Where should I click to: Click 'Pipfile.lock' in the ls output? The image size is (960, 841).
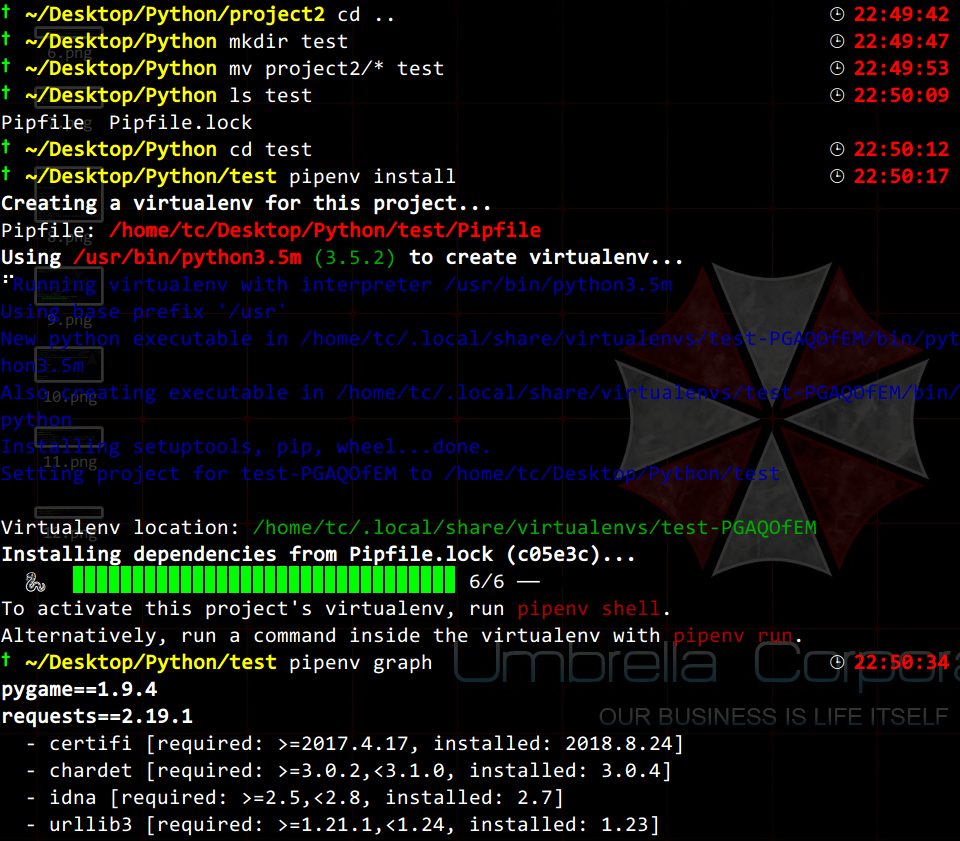181,123
